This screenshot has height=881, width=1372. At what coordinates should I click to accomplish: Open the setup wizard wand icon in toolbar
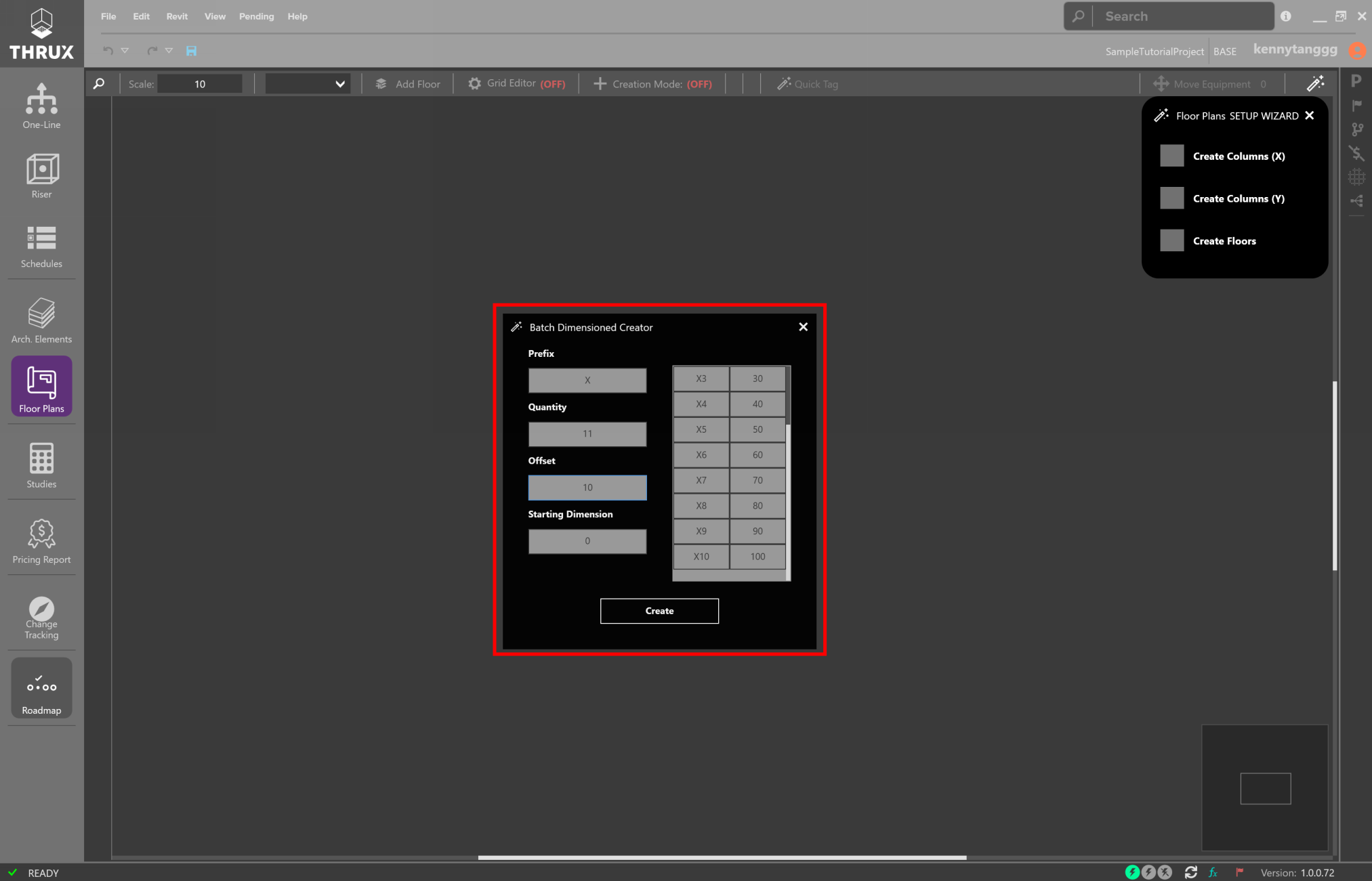(x=1315, y=83)
